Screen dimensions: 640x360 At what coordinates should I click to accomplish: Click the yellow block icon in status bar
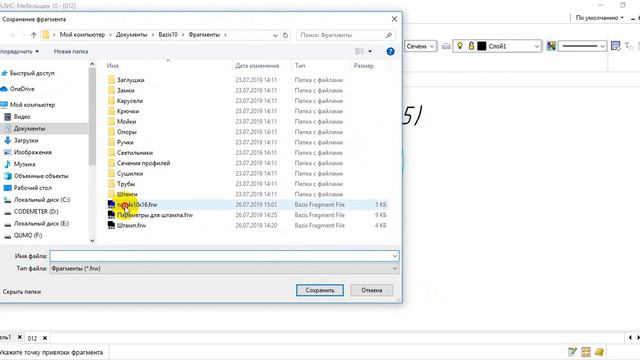click(x=599, y=352)
